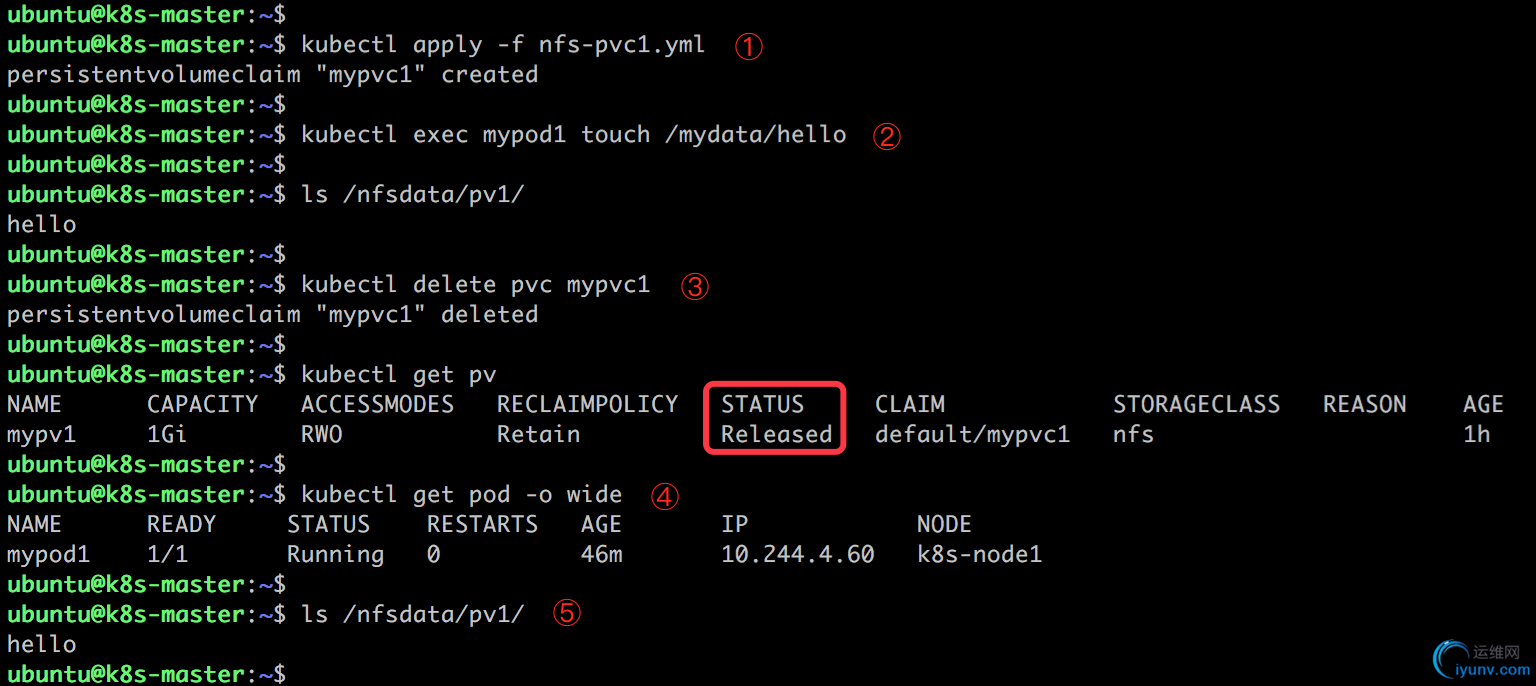Click the kubectl exec mypod1 touch command
1536x686 pixels.
574,135
